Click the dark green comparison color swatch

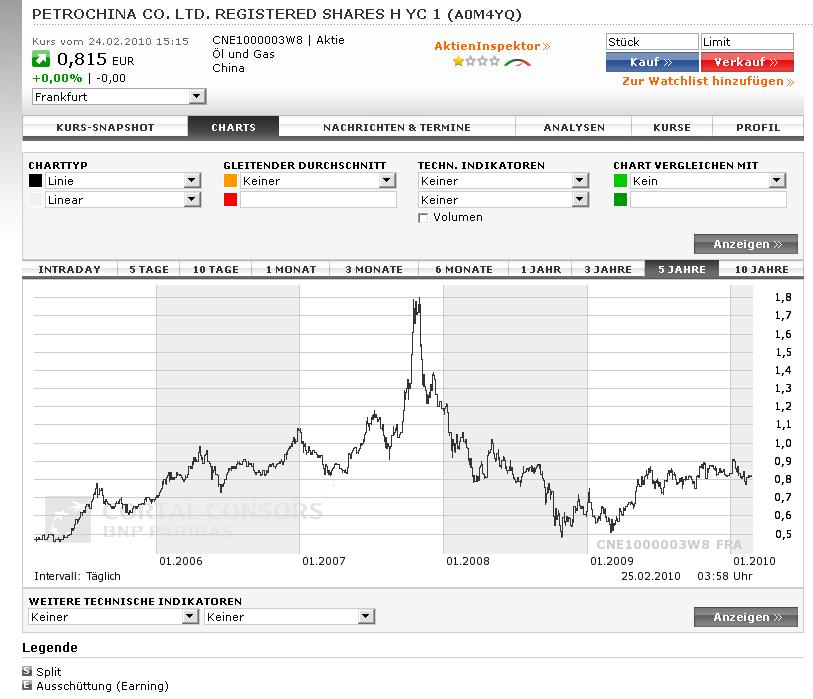pos(620,200)
